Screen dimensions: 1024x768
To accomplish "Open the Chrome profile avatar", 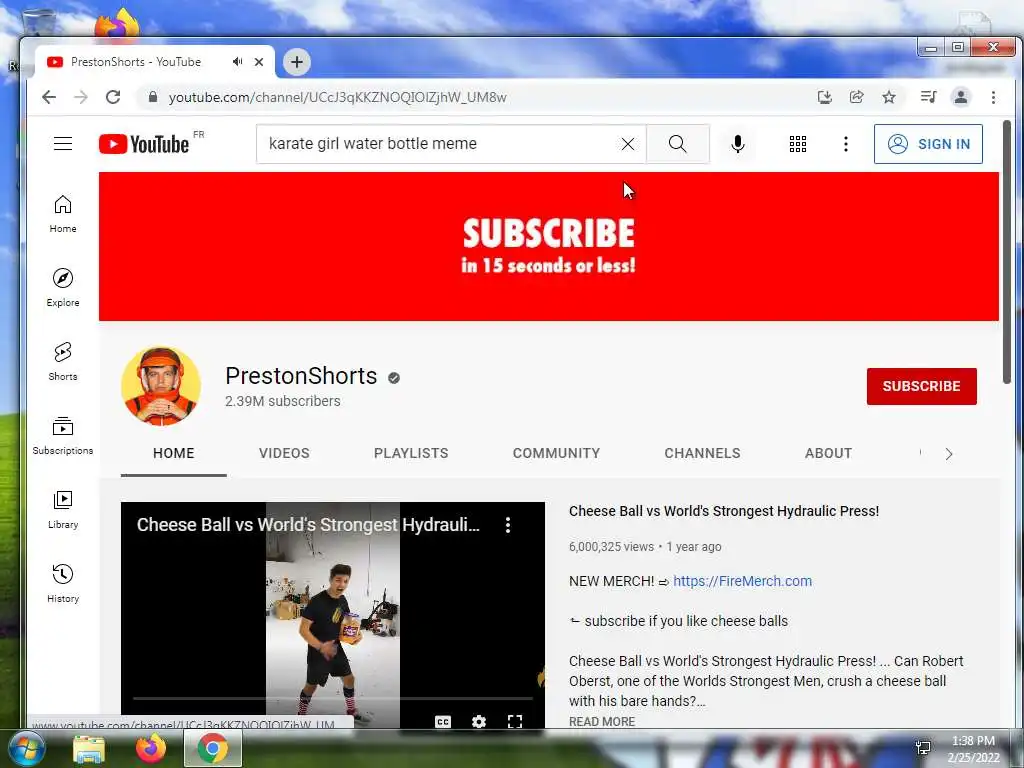I will [961, 97].
